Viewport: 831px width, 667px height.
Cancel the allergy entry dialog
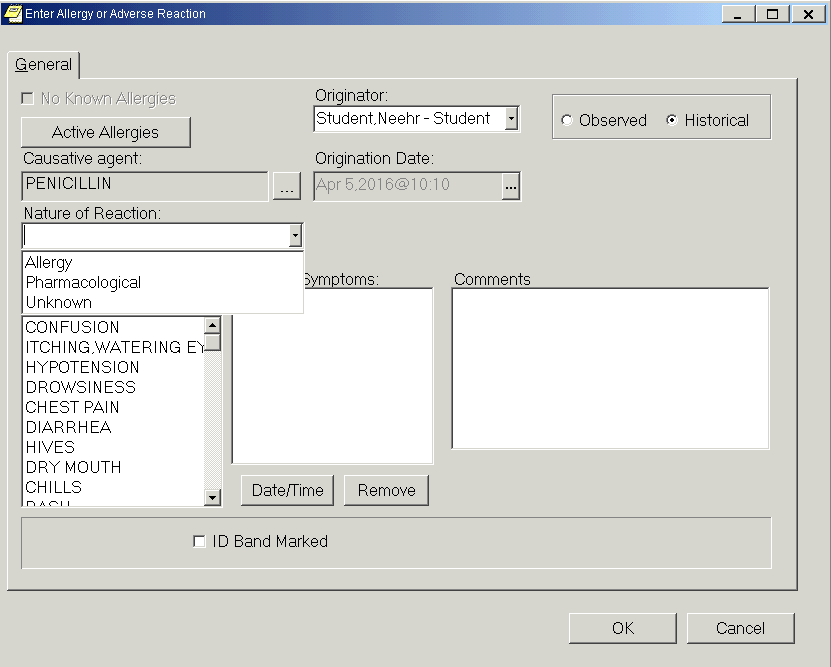[740, 628]
